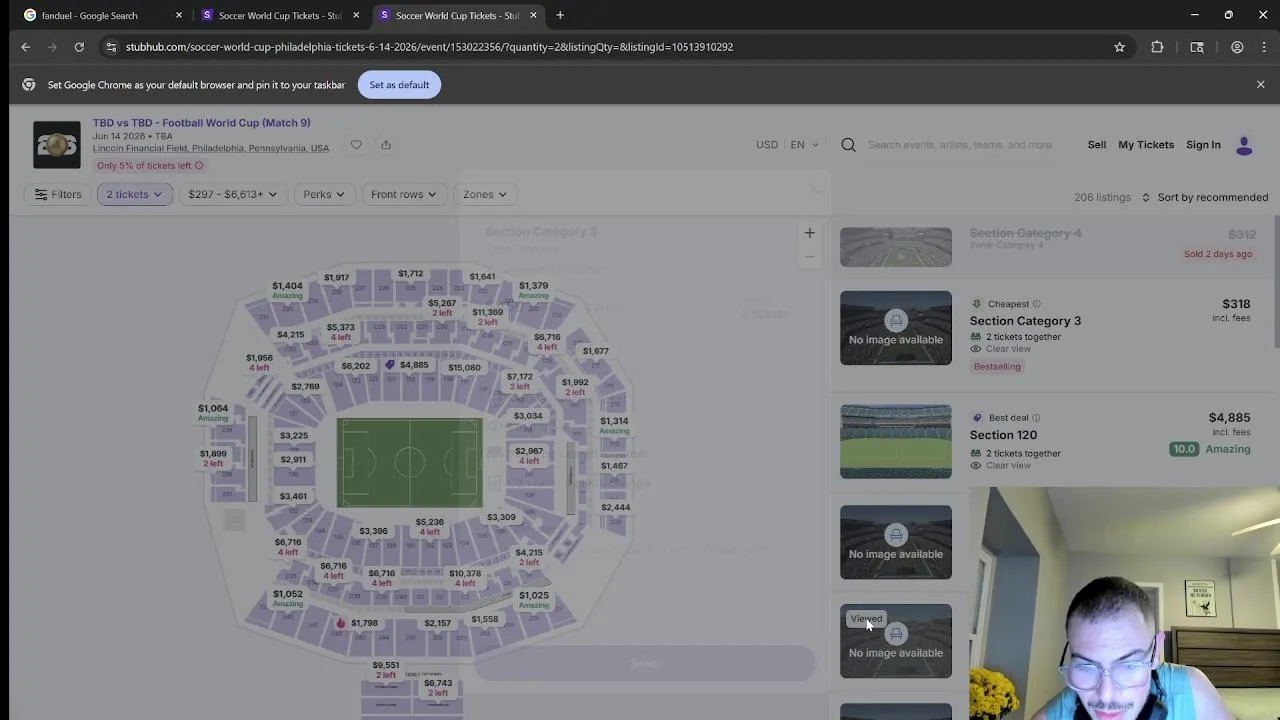Select the Section 120 listing thumbnail

pyautogui.click(x=896, y=441)
